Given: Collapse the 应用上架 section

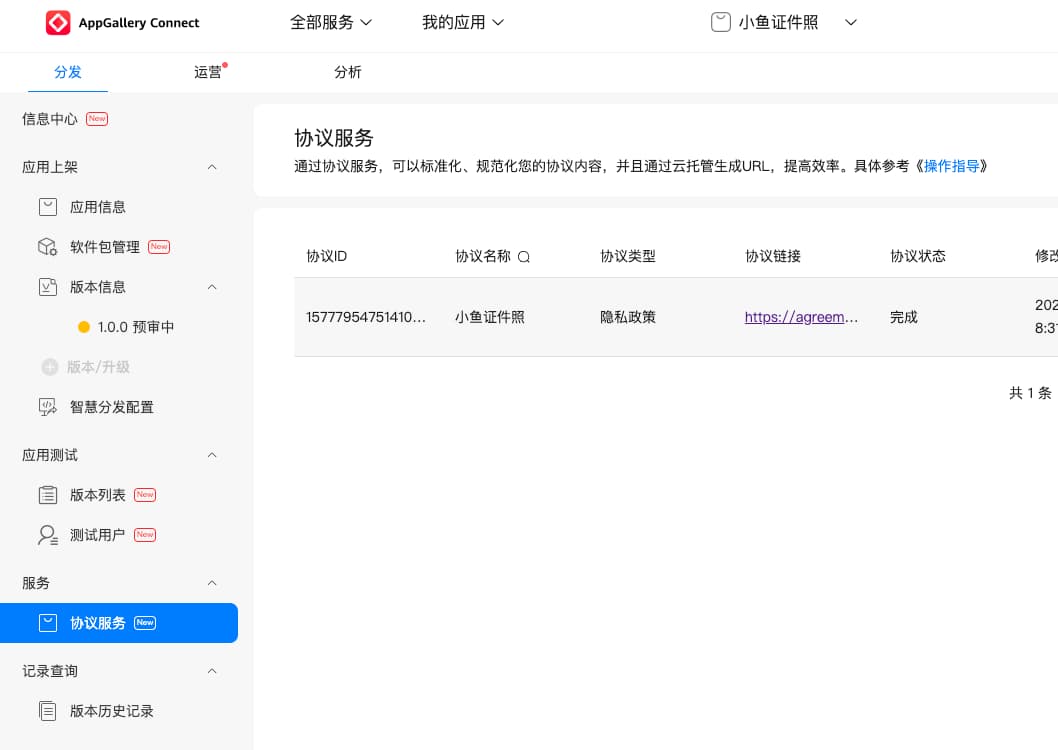Looking at the screenshot, I should [x=212, y=167].
